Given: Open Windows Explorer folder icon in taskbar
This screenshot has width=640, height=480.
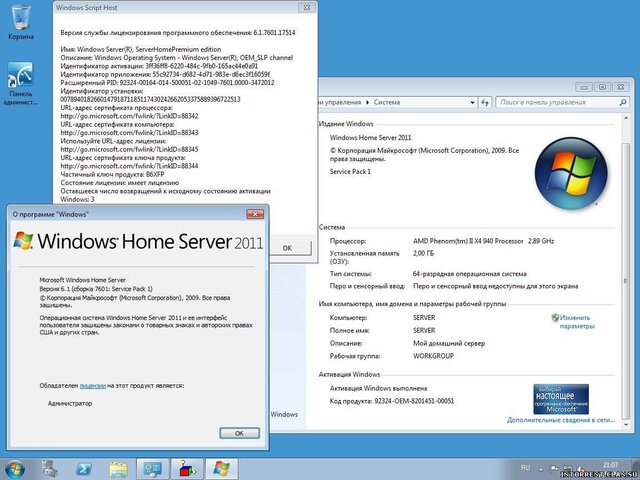Looking at the screenshot, I should [118, 469].
